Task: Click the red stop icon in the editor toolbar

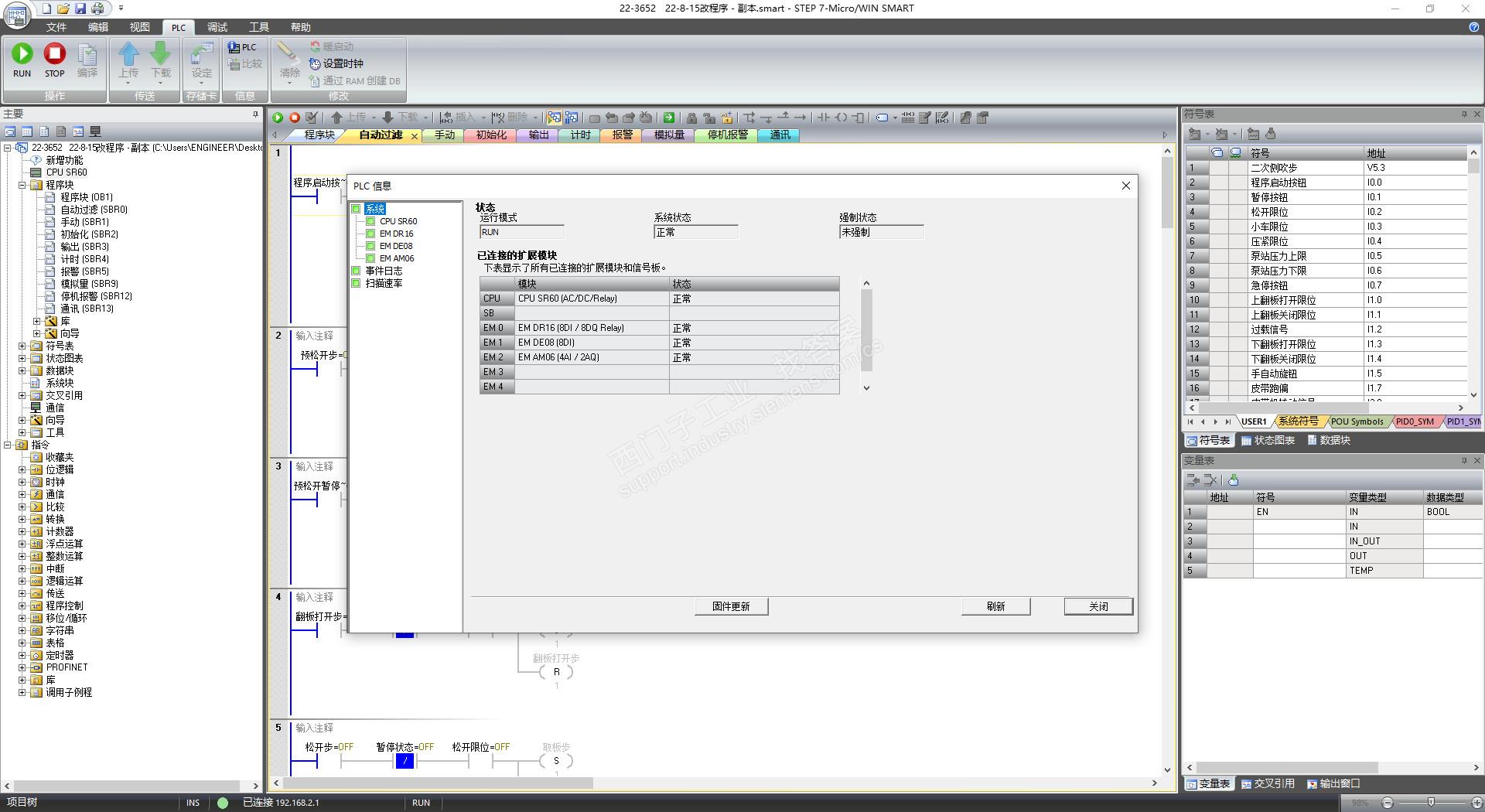Action: (x=295, y=118)
